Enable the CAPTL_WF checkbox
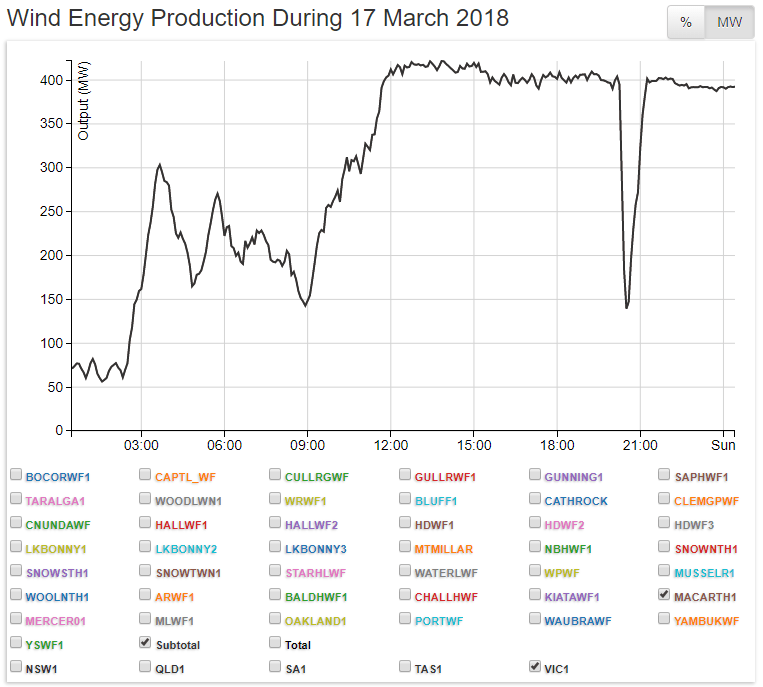 [146, 474]
